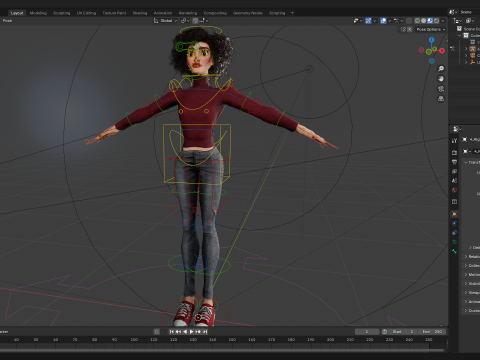
Task: Switch to the Shading workspace tab
Action: coord(140,13)
